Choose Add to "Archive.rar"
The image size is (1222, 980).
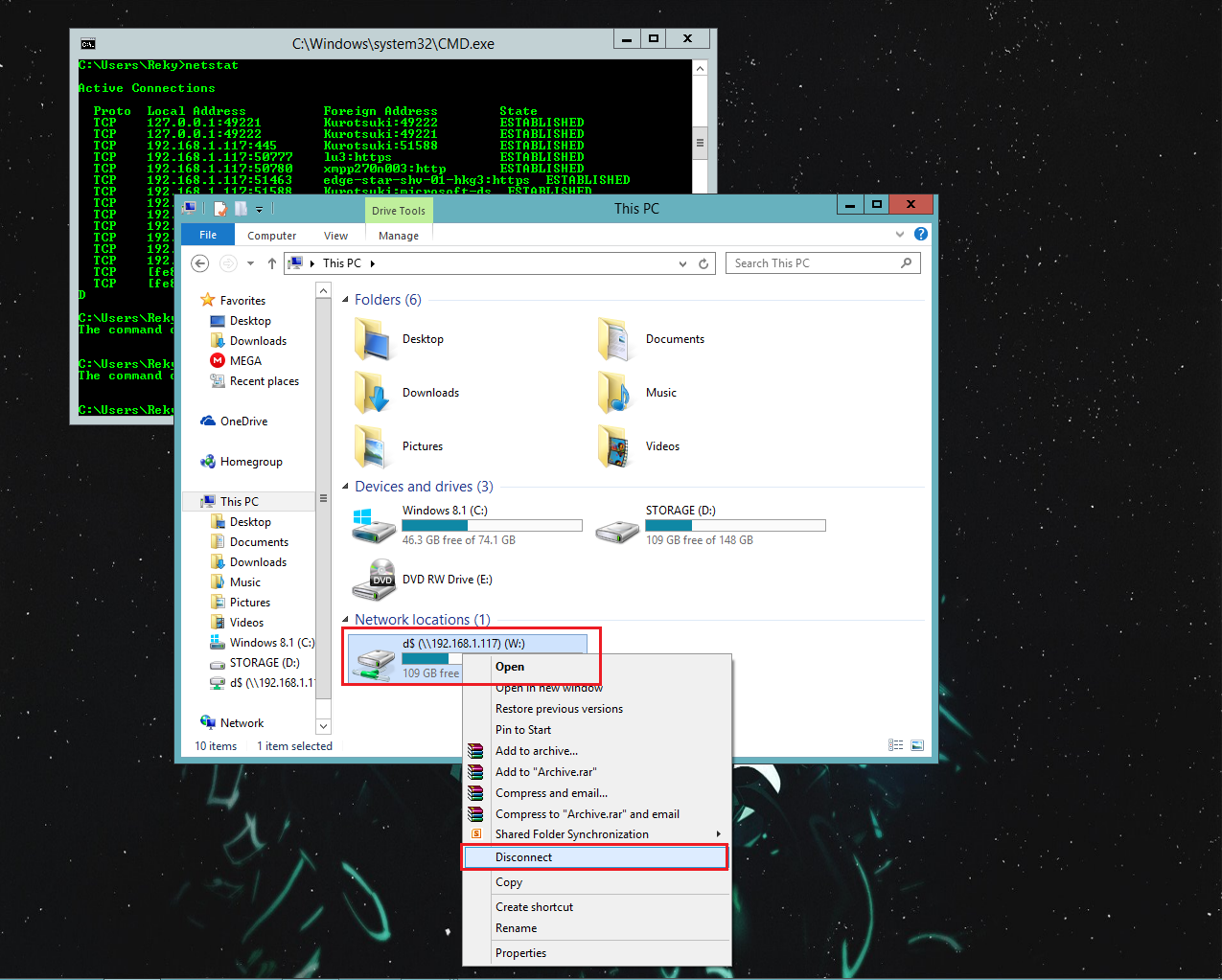tap(596, 772)
